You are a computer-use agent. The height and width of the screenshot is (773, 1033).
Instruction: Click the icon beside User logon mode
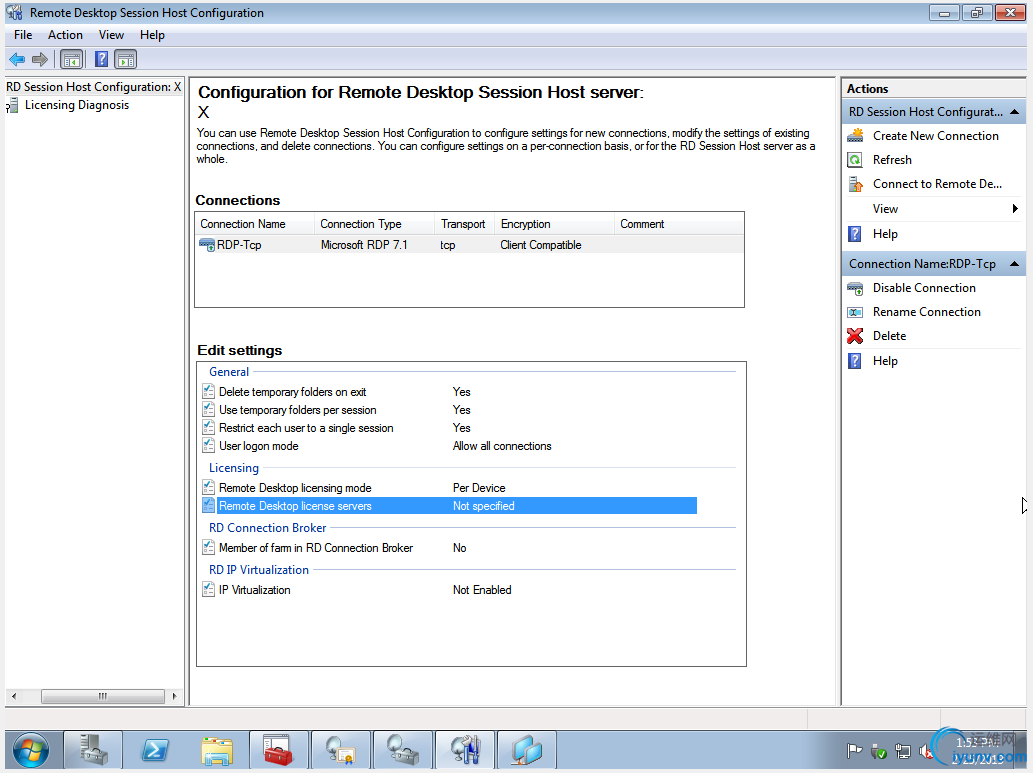tap(208, 445)
